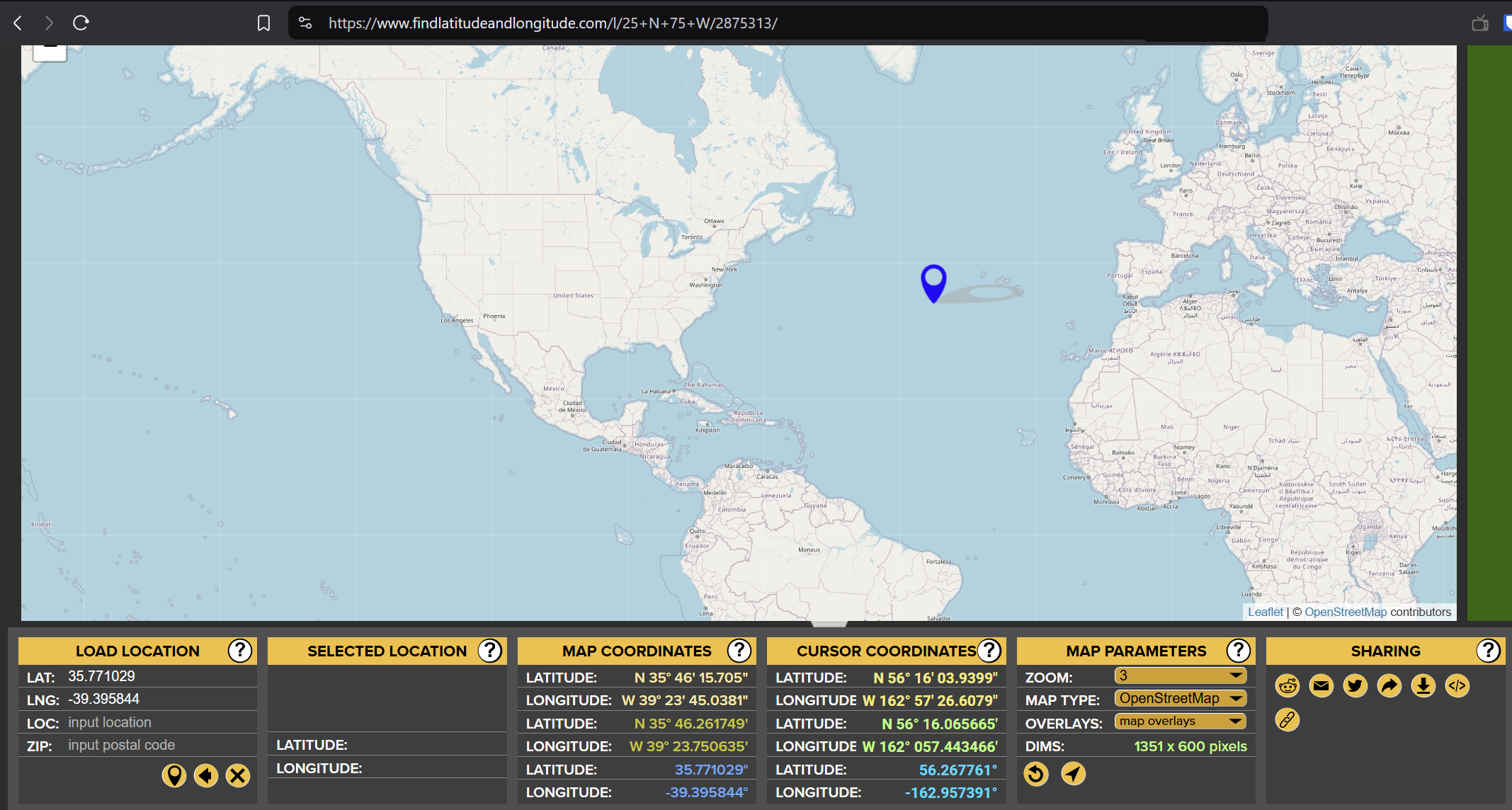The width and height of the screenshot is (1512, 810).
Task: Click the LAT input field
Action: [160, 676]
